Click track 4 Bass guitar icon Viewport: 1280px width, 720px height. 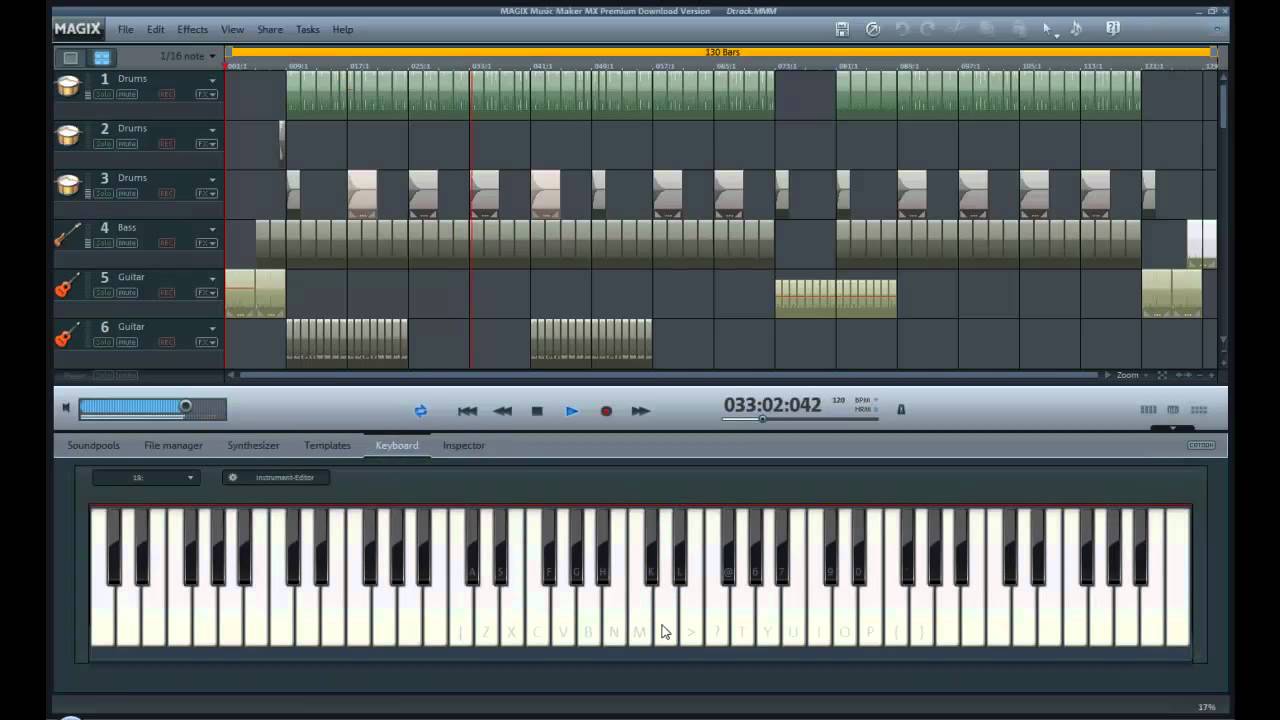(x=67, y=235)
